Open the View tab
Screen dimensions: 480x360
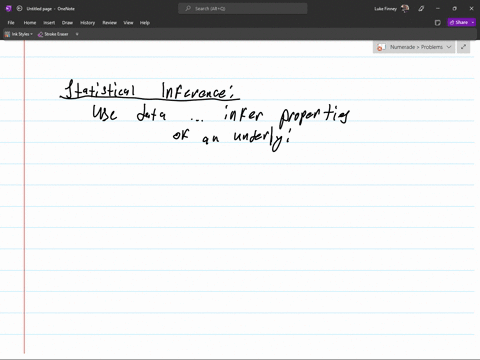[x=128, y=23]
